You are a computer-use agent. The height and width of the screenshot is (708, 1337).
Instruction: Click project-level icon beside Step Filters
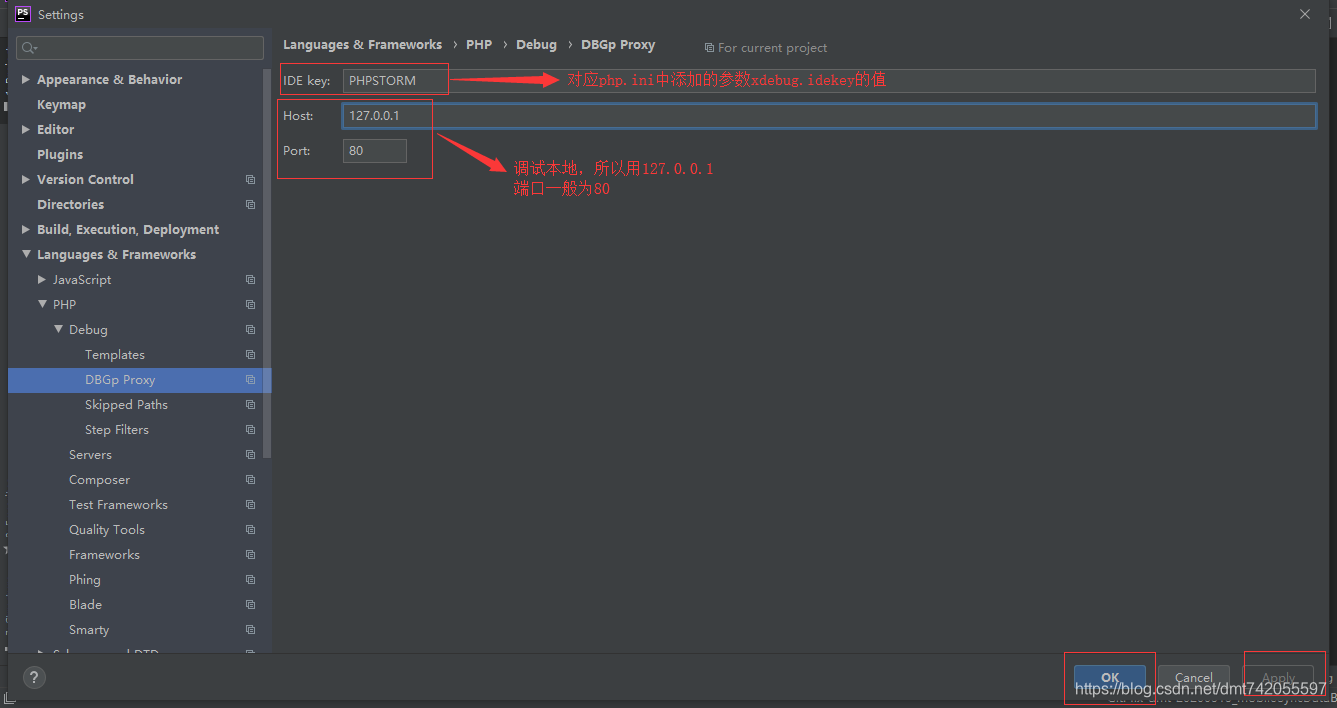pos(250,430)
